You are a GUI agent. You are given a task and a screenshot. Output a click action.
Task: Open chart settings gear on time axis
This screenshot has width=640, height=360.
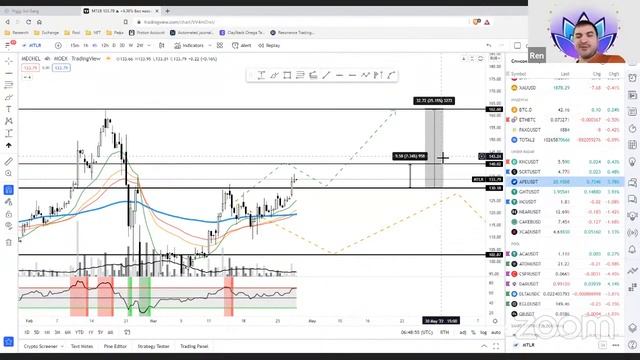tap(495, 321)
